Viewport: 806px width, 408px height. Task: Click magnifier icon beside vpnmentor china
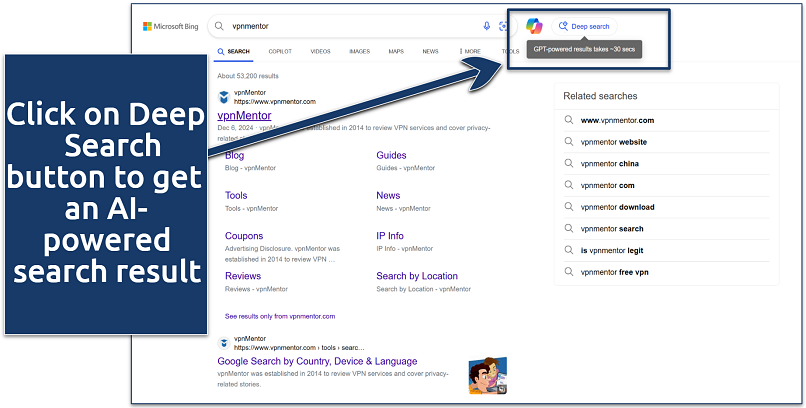(x=569, y=163)
